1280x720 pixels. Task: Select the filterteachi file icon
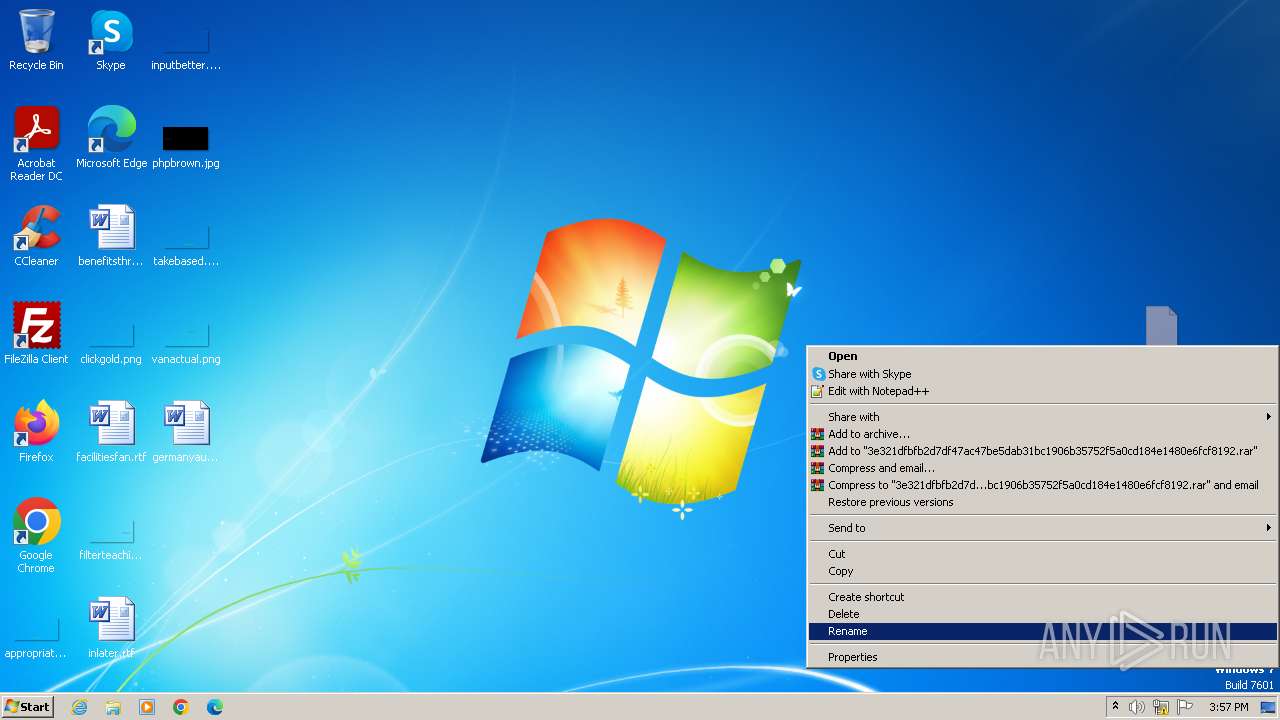[111, 540]
